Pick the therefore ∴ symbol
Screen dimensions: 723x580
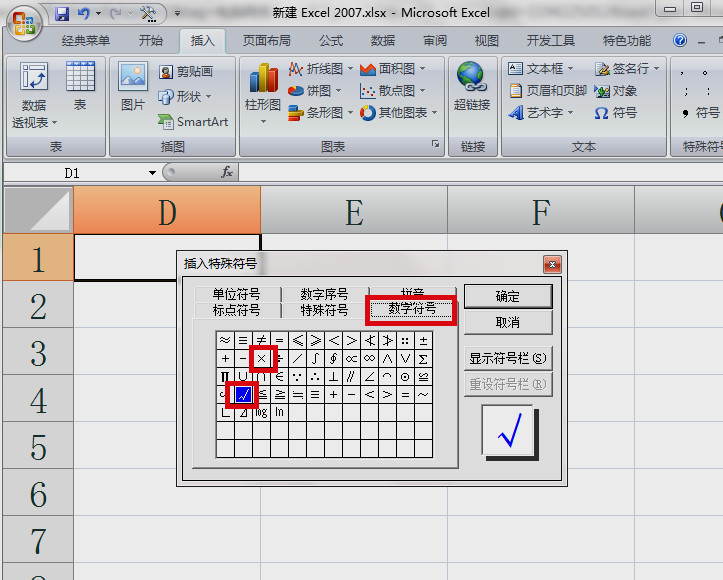pyautogui.click(x=315, y=376)
